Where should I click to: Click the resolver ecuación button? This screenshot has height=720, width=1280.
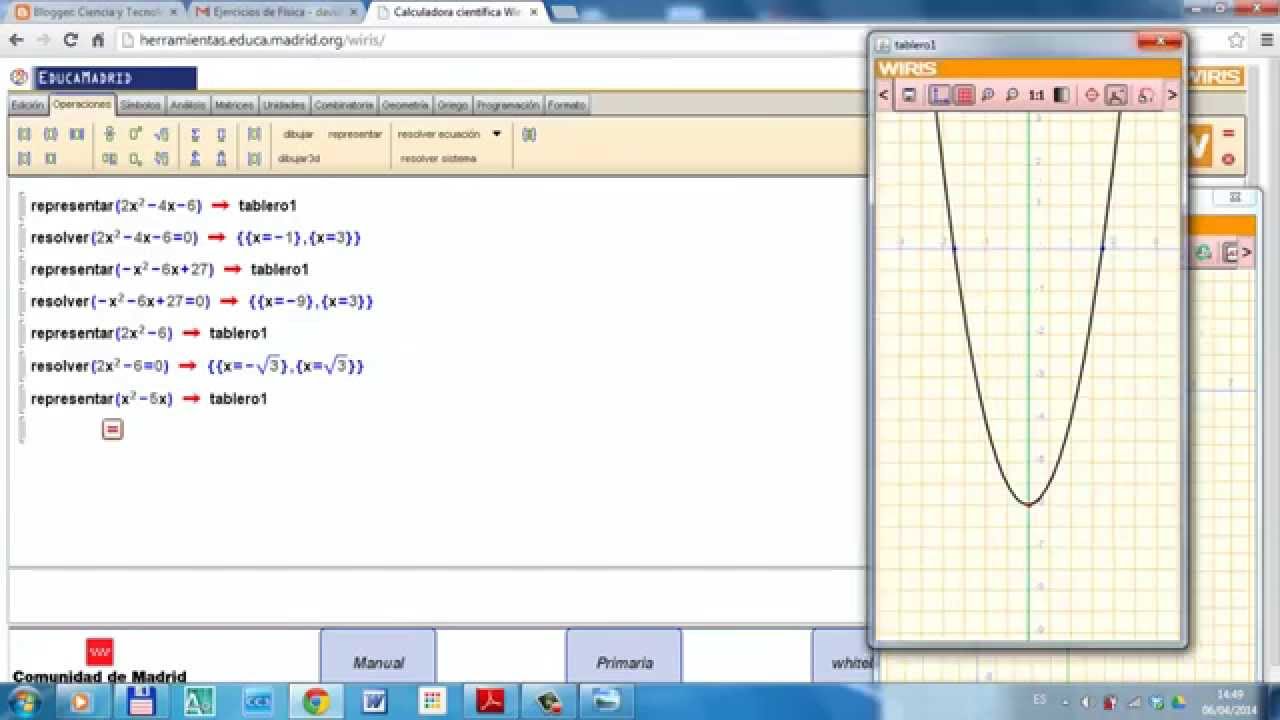439,134
